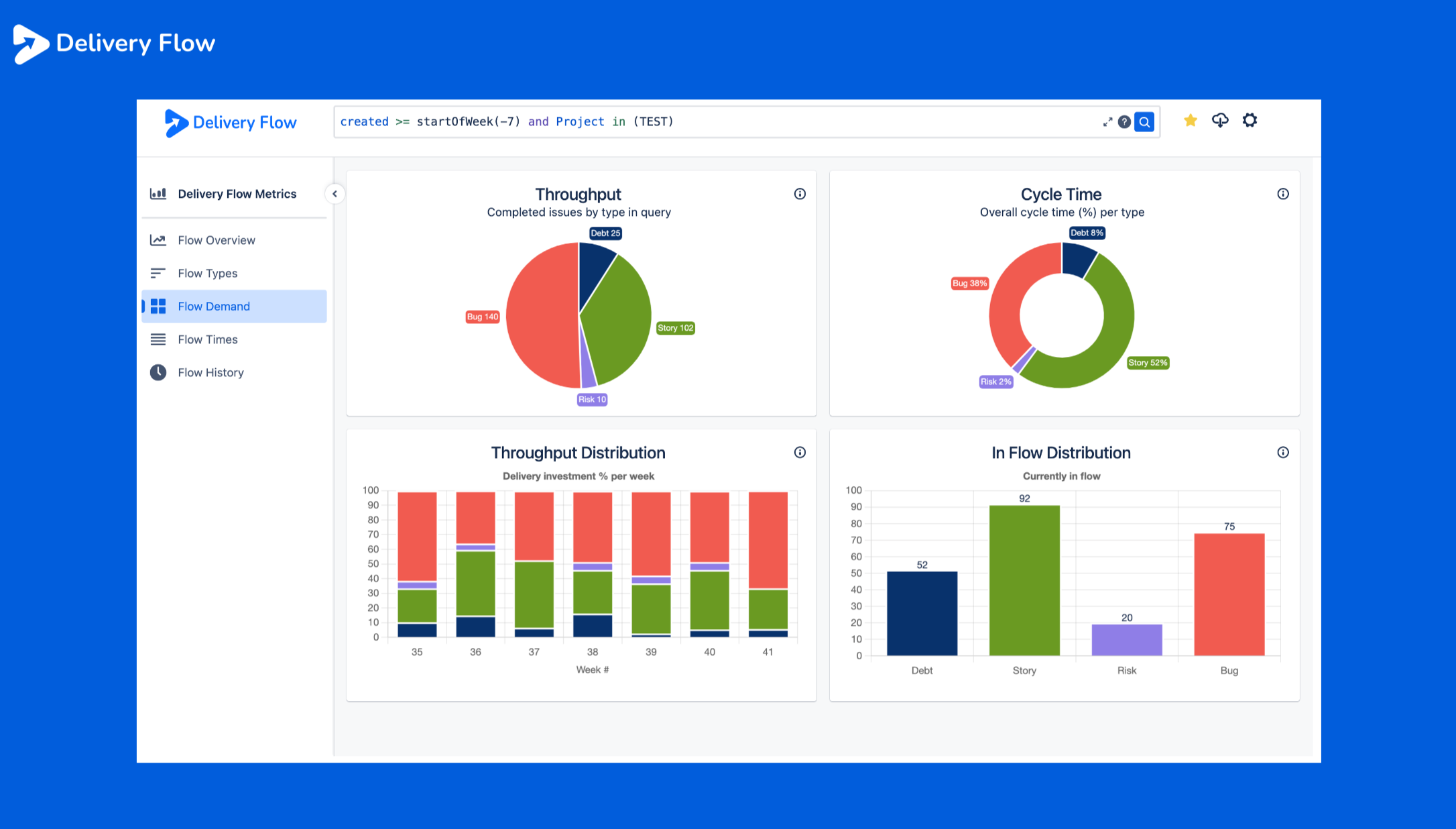Open In Flow Distribution info icon
1456x829 pixels.
[x=1282, y=453]
